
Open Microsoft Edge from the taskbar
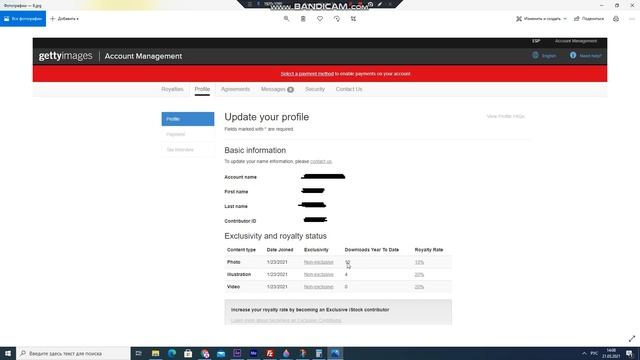pyautogui.click(x=172, y=353)
